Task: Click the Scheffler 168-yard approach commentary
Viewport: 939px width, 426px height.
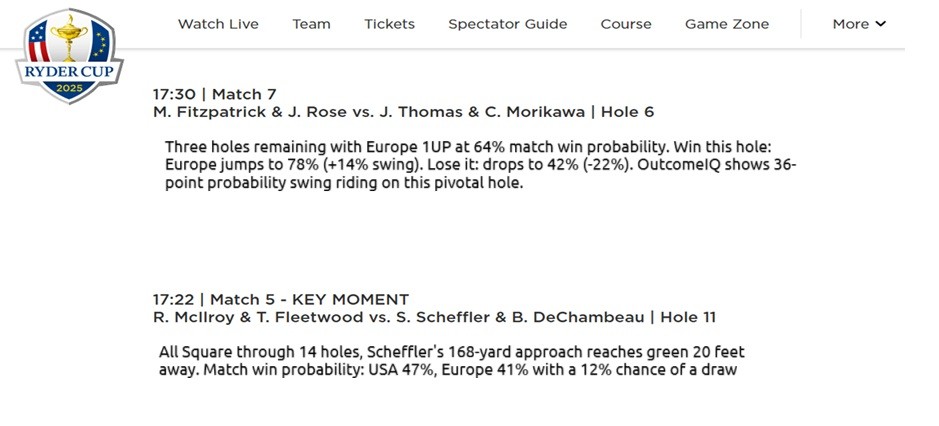Action: [x=450, y=362]
